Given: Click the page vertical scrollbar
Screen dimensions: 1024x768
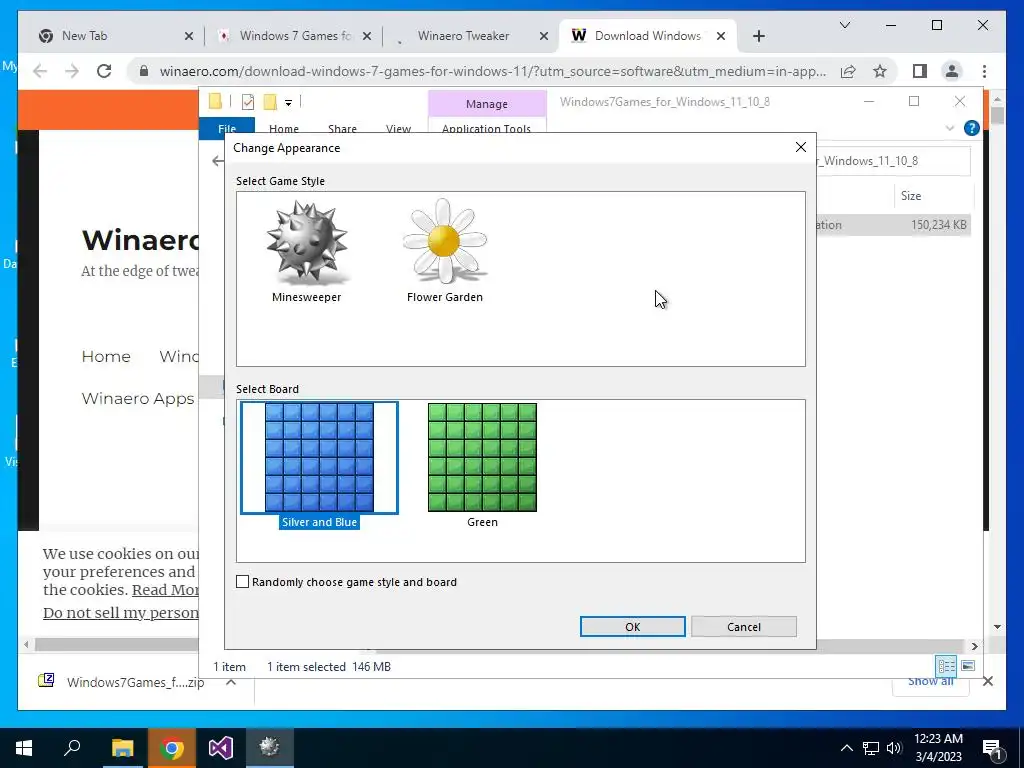Looking at the screenshot, I should 997,116.
